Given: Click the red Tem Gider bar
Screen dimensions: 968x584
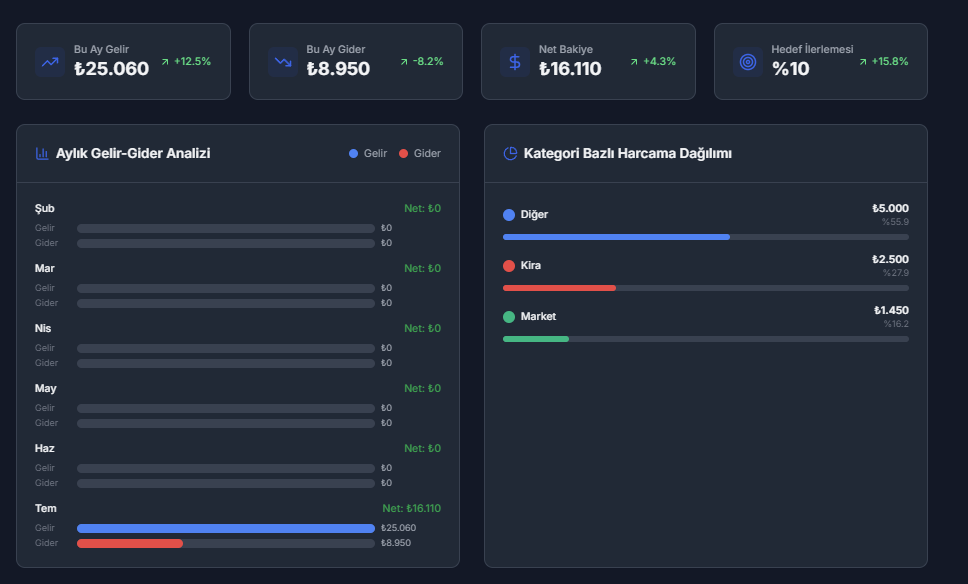Looking at the screenshot, I should [130, 543].
